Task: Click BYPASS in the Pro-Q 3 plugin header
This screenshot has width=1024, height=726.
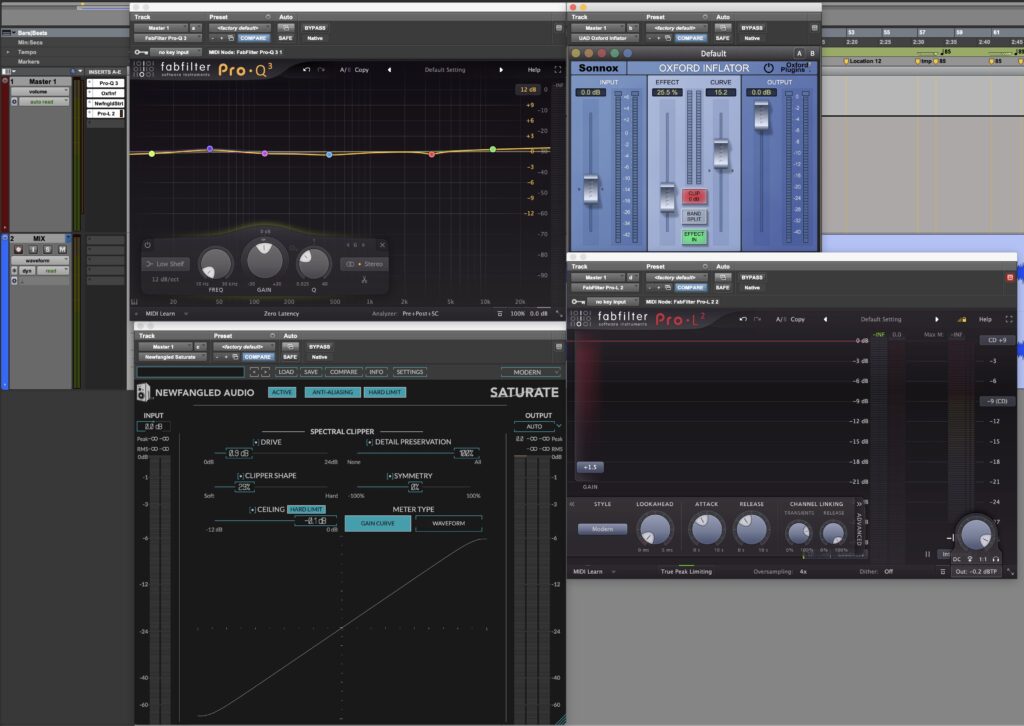Action: (x=314, y=27)
